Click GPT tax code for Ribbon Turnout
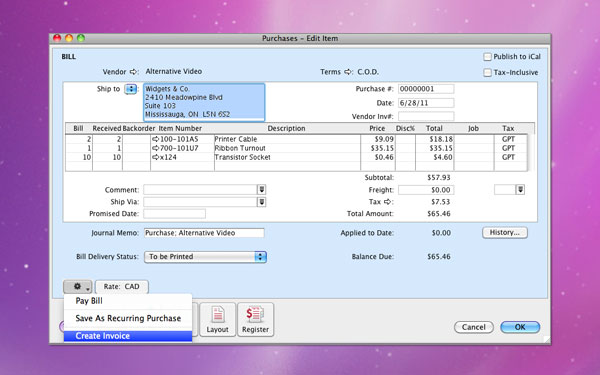This screenshot has width=600, height=375. tap(509, 148)
